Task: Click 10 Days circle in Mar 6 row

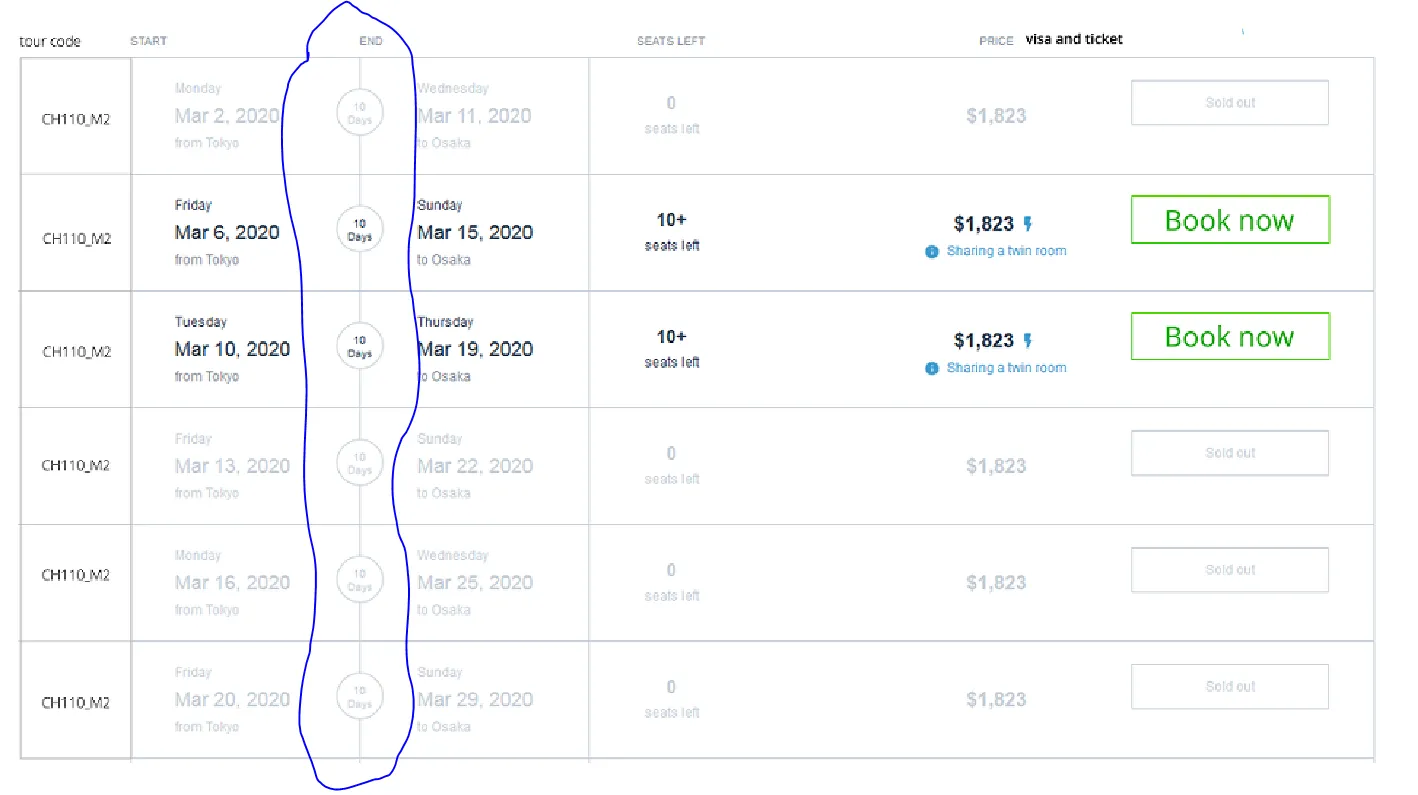Action: pyautogui.click(x=360, y=230)
